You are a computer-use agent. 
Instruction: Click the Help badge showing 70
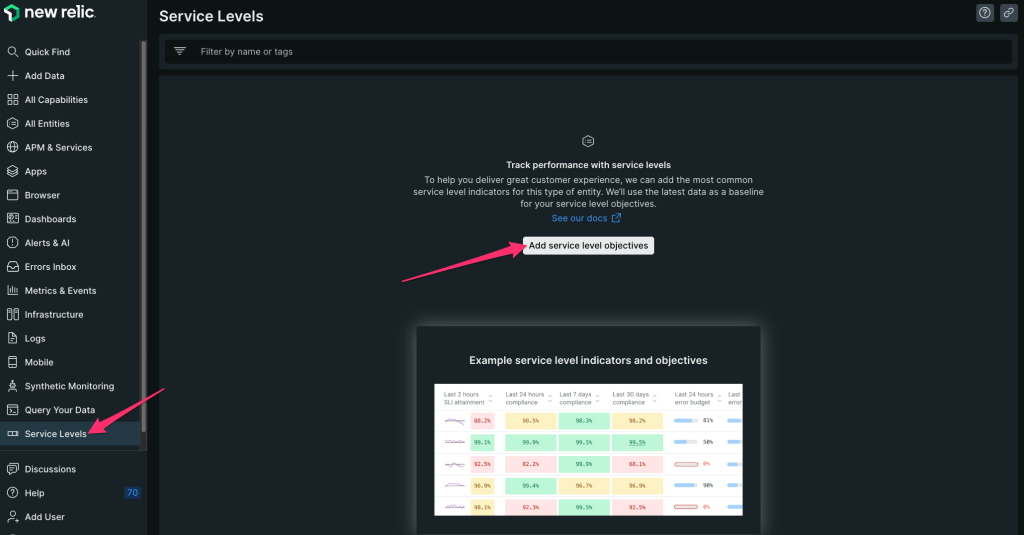[x=133, y=493]
